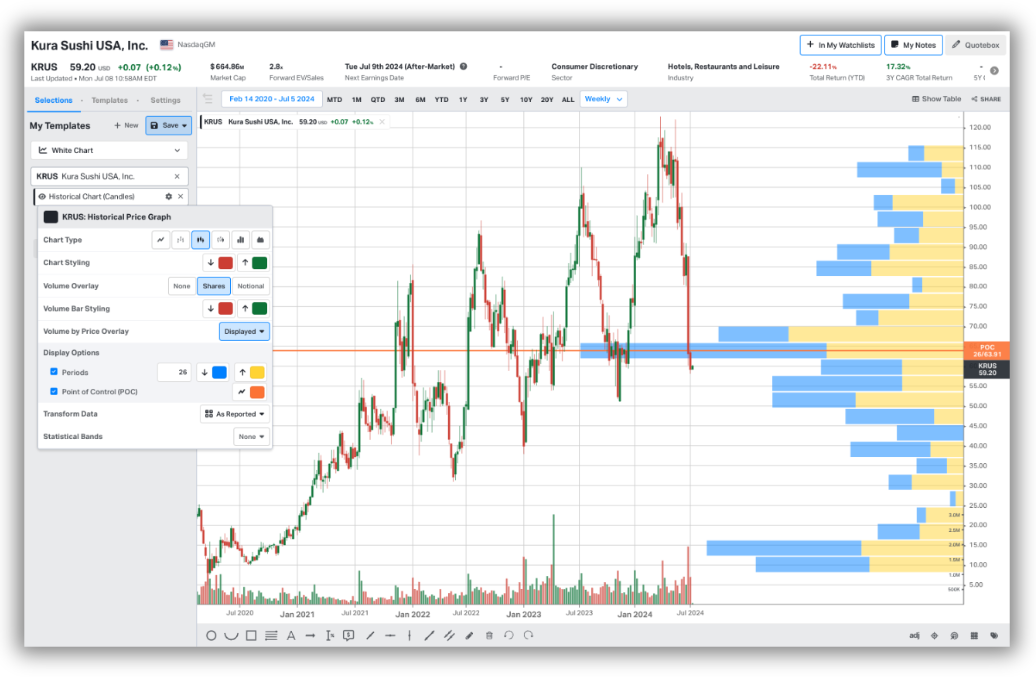This screenshot has height=677, width=1036.
Task: Open Transform Data As Reported dropdown
Action: (235, 414)
